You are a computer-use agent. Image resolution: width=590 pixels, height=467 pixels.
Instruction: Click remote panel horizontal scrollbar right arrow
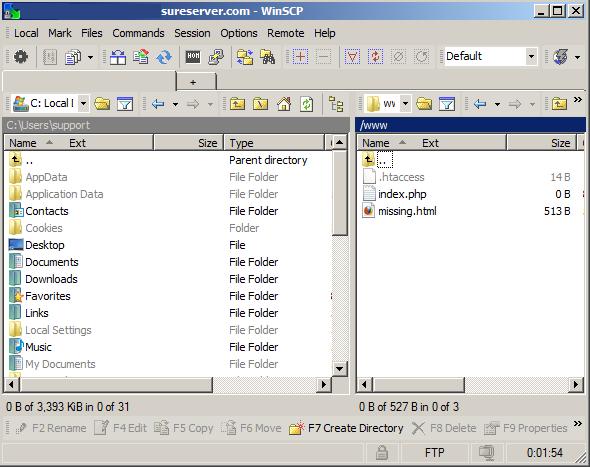(575, 385)
